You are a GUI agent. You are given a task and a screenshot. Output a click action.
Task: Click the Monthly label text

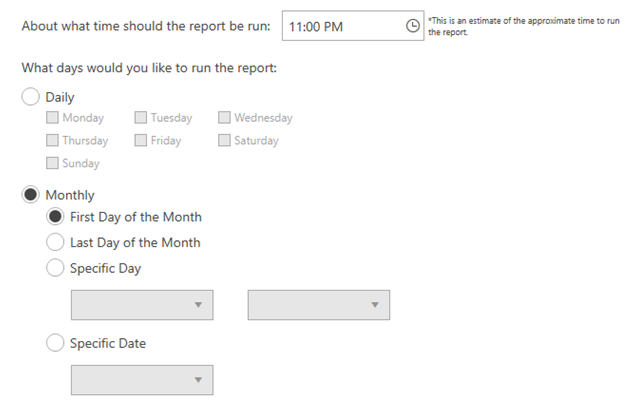(x=70, y=195)
